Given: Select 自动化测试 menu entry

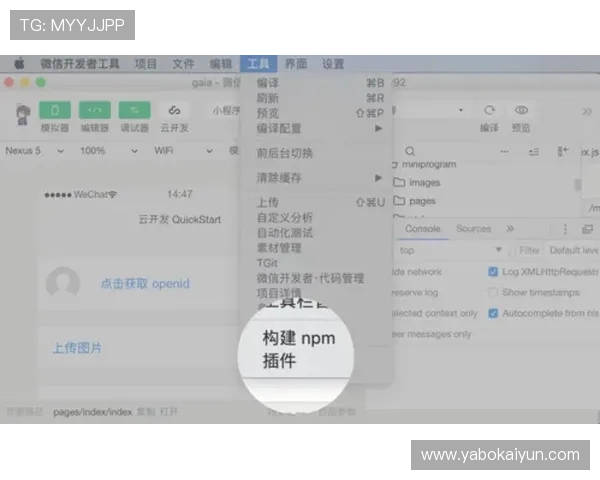Looking at the screenshot, I should 316,233.
